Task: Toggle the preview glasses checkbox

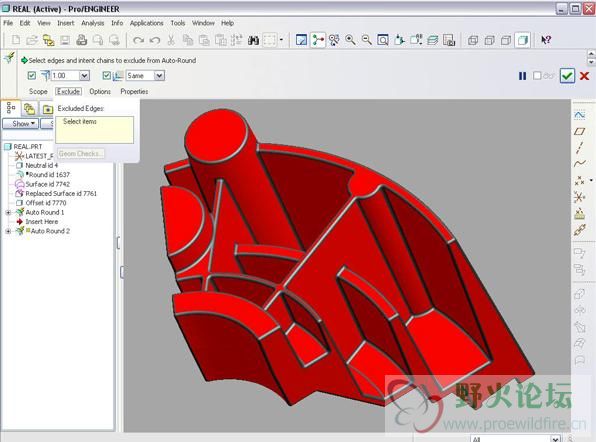Action: click(537, 76)
